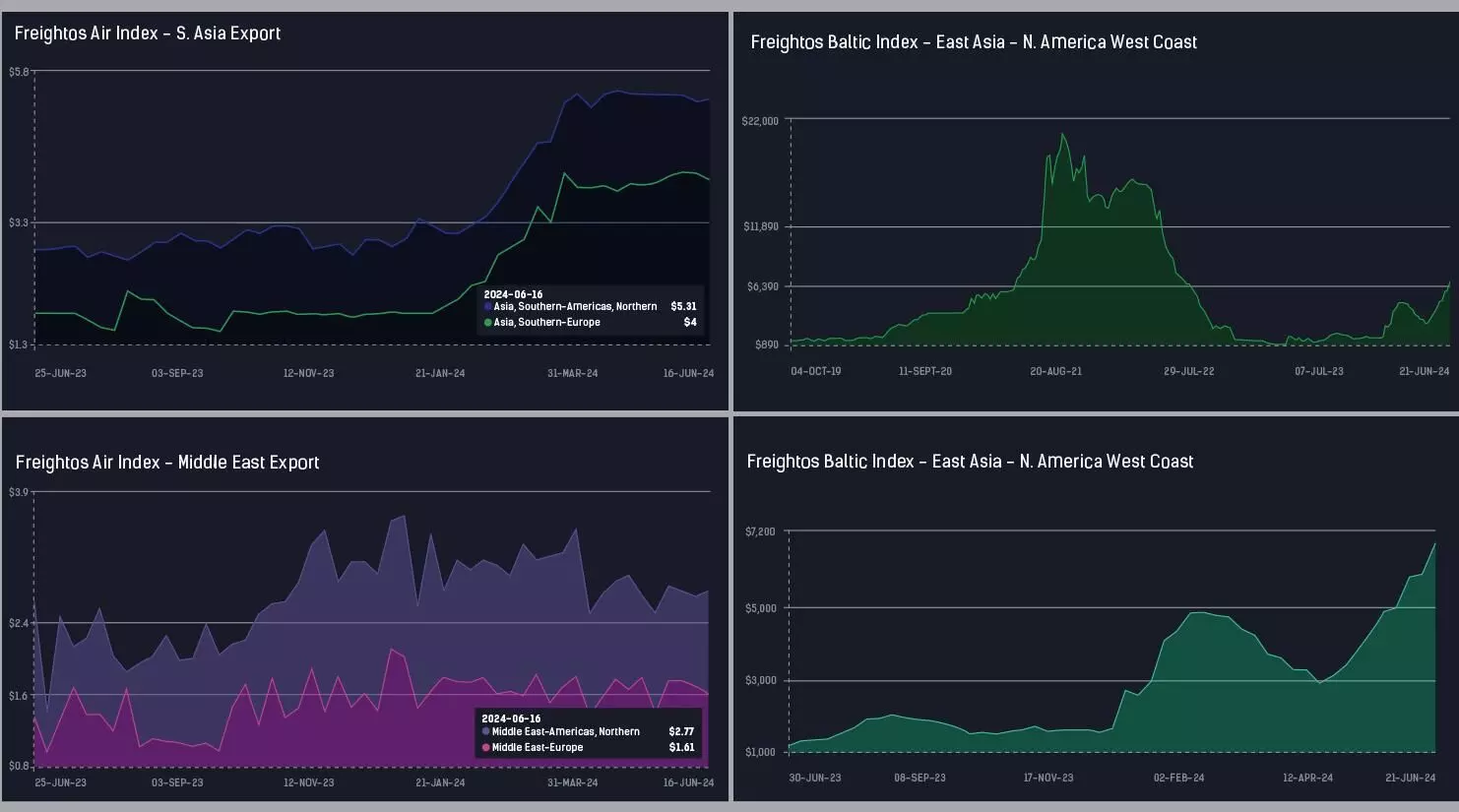Screen dimensions: 1459x812
Task: Click the 07-JUL-23 date label
Action: pyautogui.click(x=1319, y=372)
